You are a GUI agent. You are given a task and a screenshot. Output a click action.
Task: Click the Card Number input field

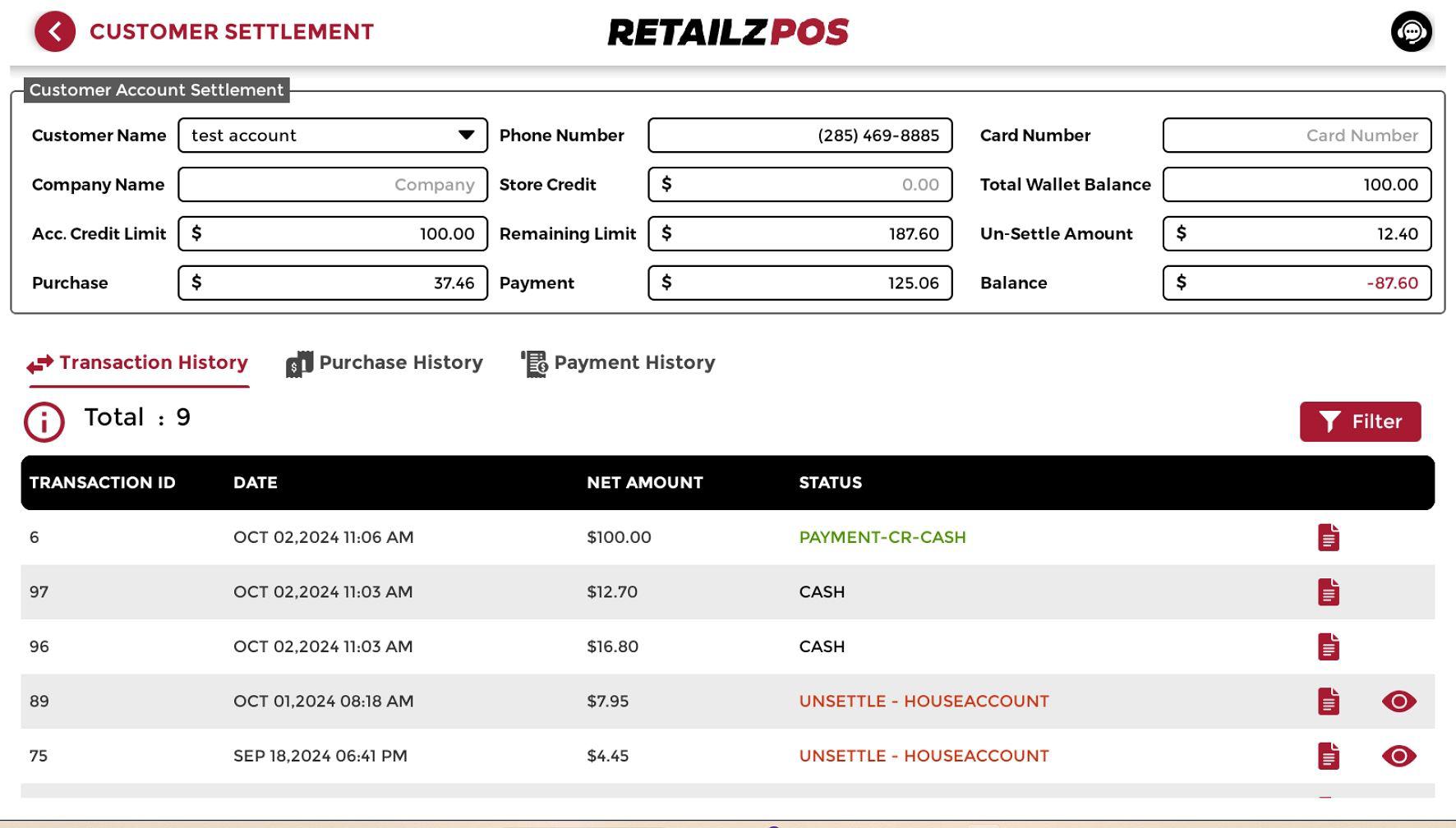pyautogui.click(x=1297, y=136)
